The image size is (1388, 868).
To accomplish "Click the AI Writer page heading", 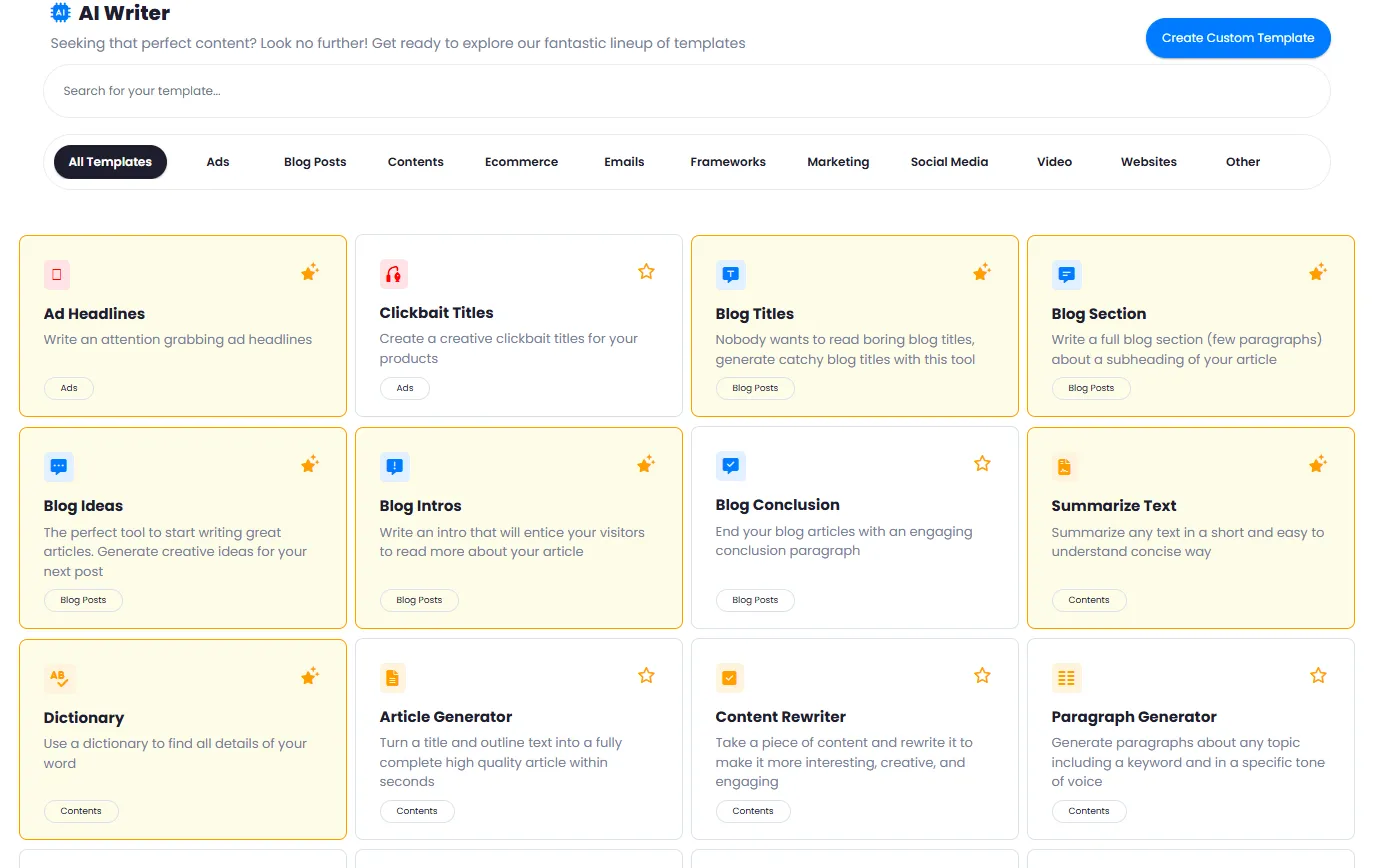I will 124,13.
